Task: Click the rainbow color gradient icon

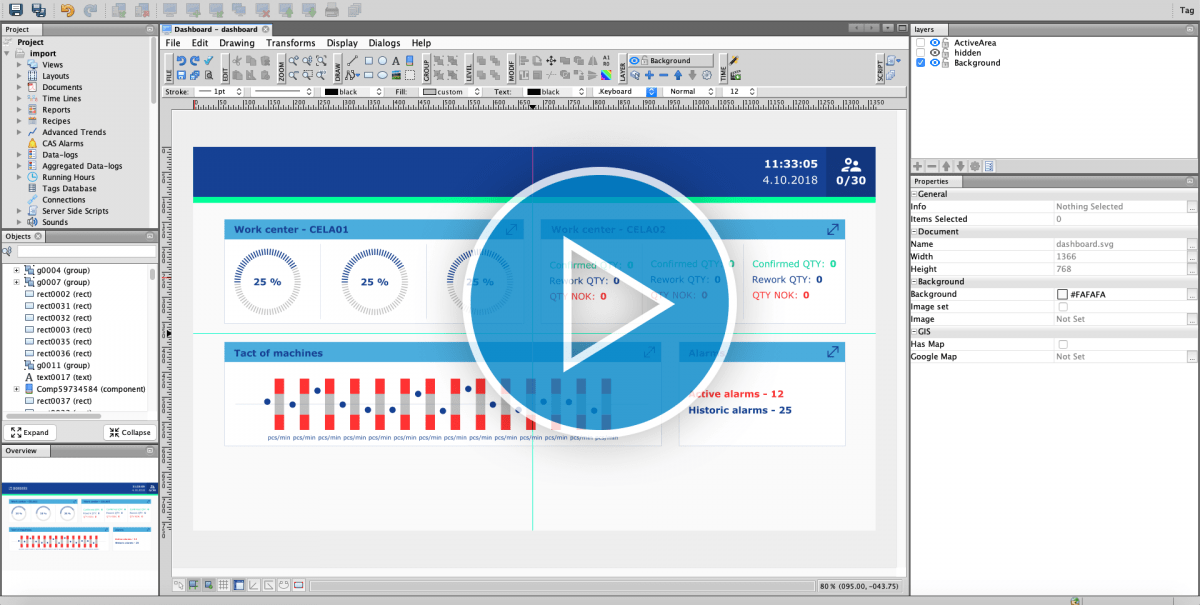Action: pos(606,75)
